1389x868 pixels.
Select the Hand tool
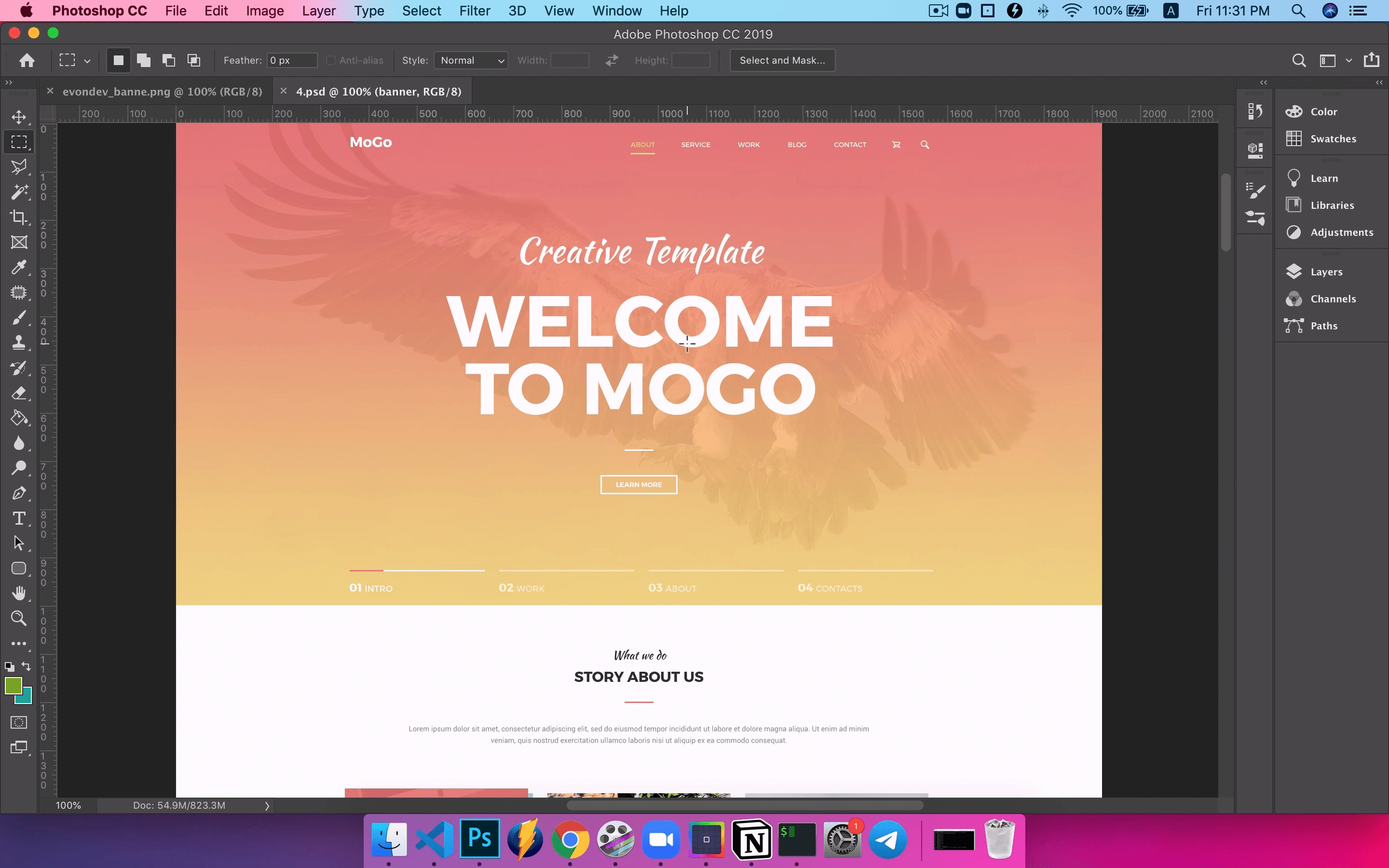coord(18,593)
